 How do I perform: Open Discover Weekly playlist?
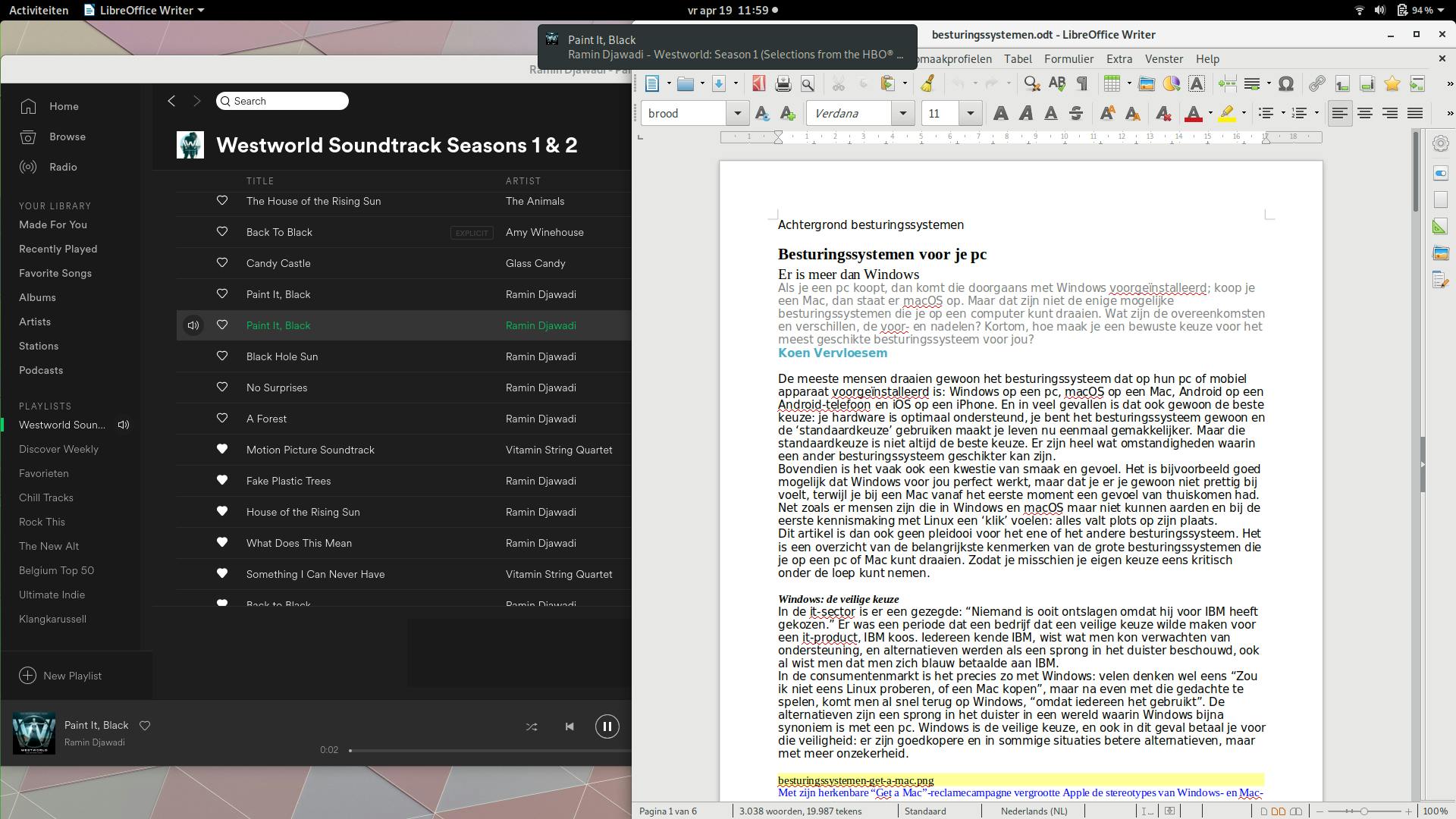[58, 449]
